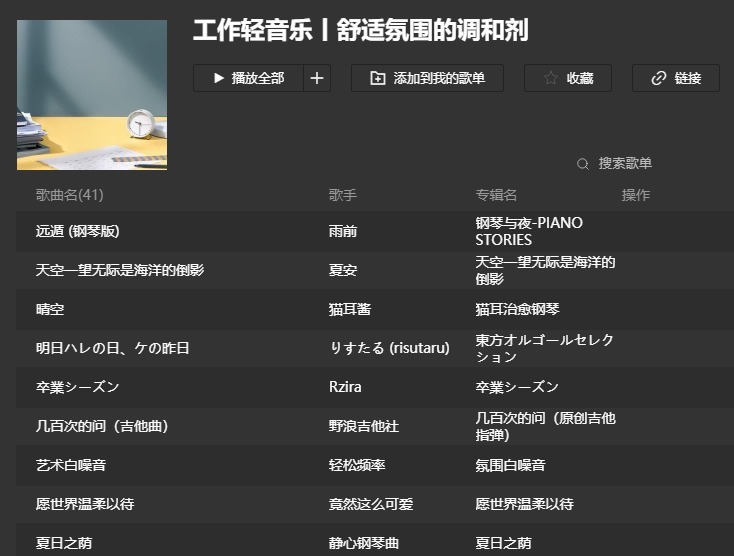
Task: Open artist 猫耳酱
Action: pyautogui.click(x=350, y=309)
